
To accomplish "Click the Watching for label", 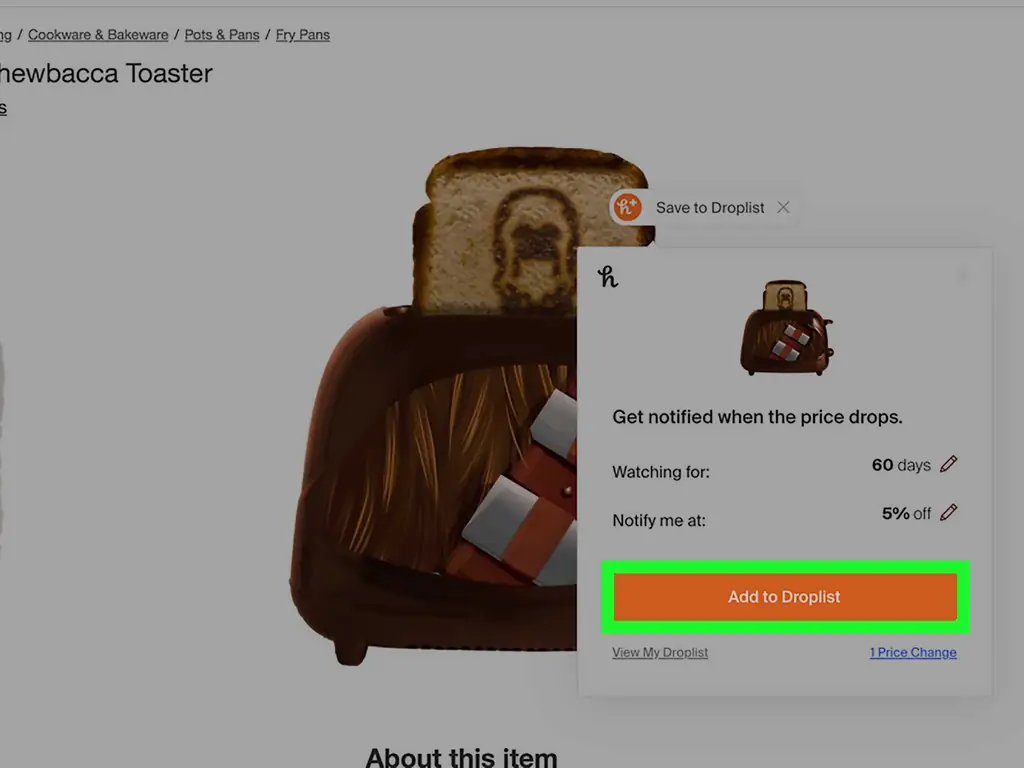I will click(661, 472).
